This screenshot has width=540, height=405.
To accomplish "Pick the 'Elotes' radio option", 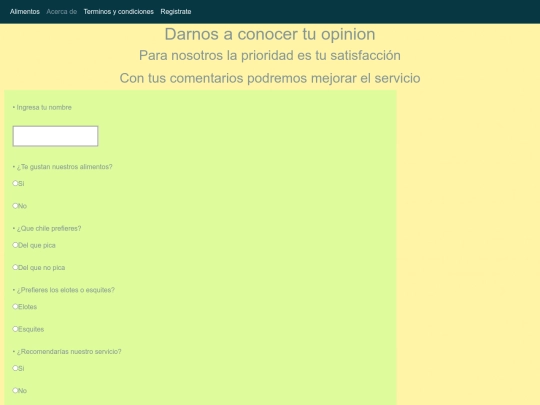I will click(x=15, y=307).
